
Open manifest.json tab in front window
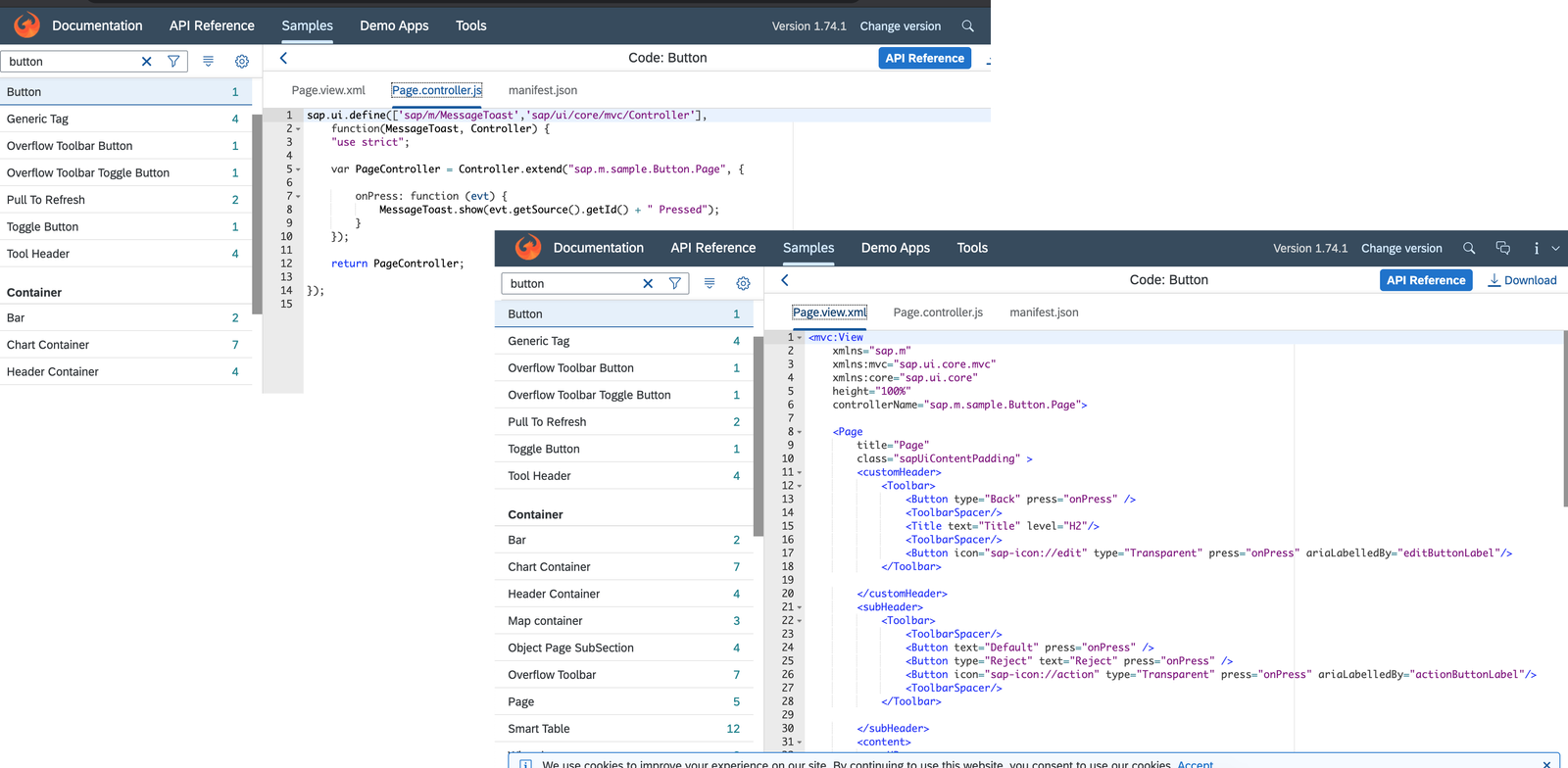click(x=1044, y=312)
